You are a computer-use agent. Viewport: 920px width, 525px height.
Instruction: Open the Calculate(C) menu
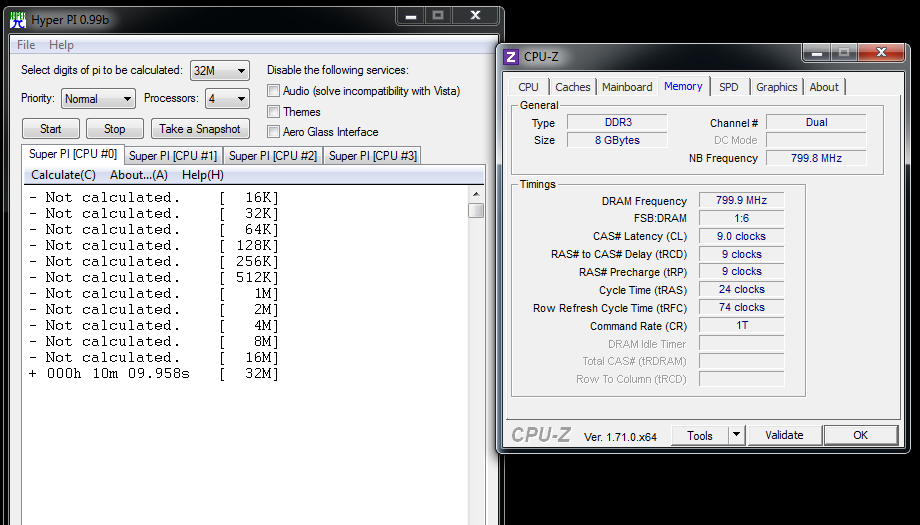coord(63,175)
